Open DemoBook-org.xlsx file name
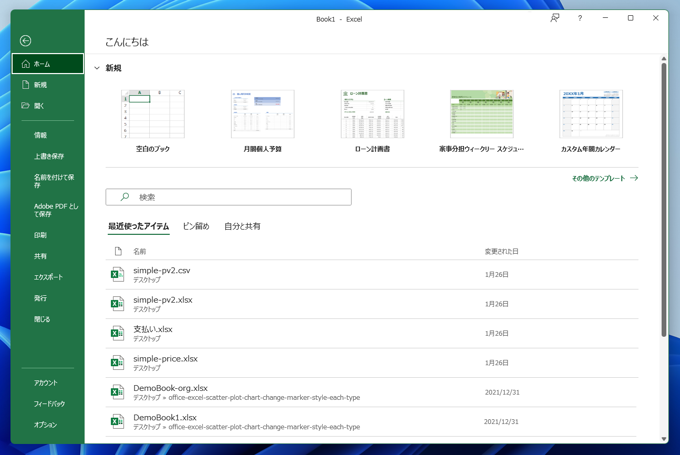This screenshot has width=680, height=455. [x=170, y=388]
